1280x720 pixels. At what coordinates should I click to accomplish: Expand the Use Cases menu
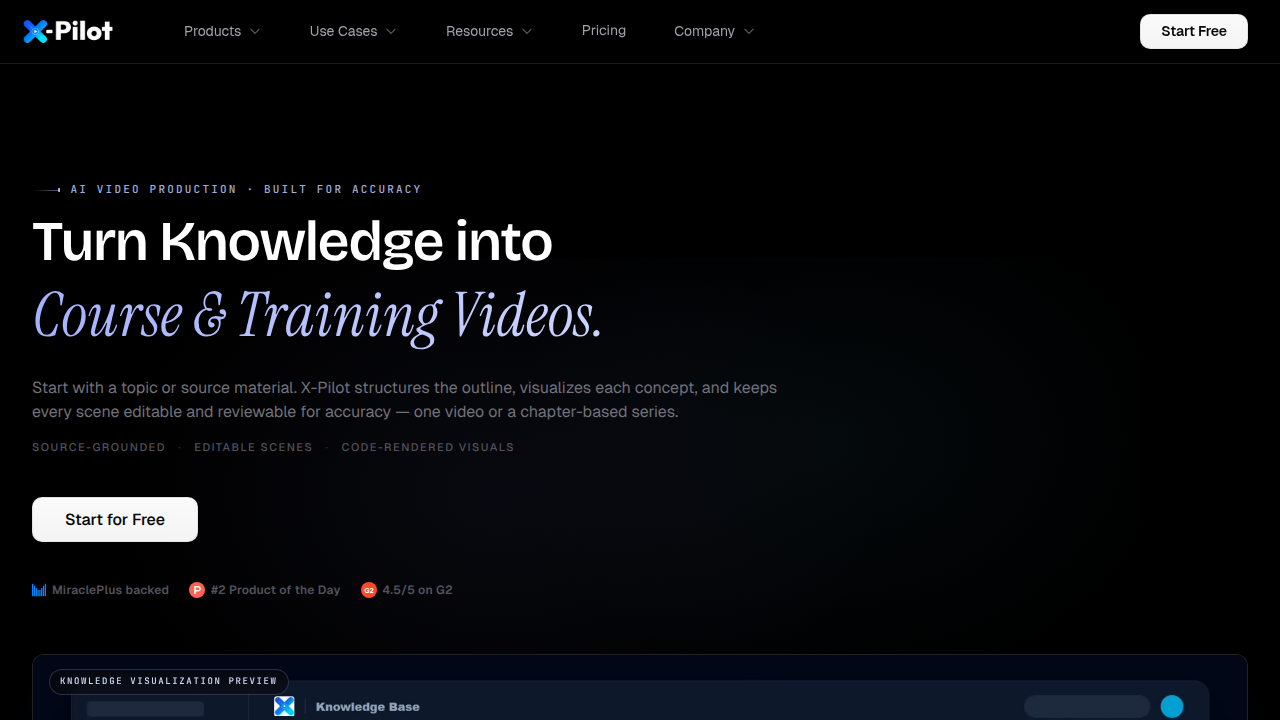353,31
